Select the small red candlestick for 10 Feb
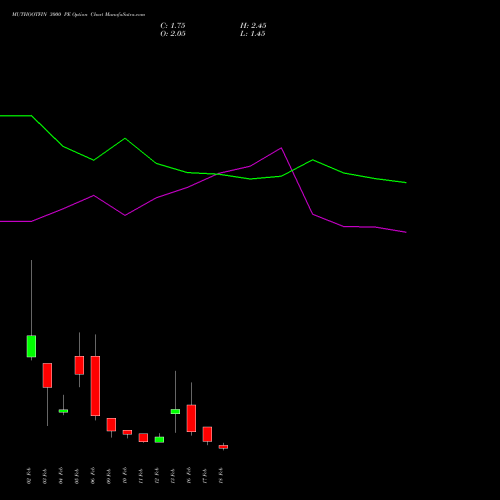Screen dimensions: 500x500 point(127,432)
